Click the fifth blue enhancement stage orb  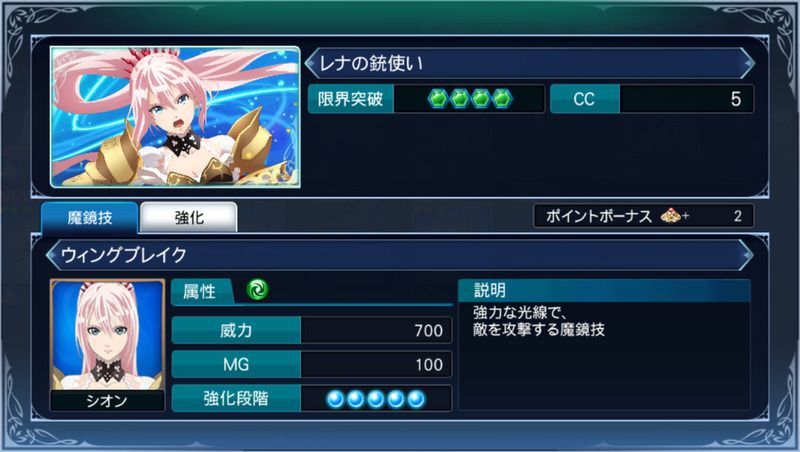[x=416, y=399]
